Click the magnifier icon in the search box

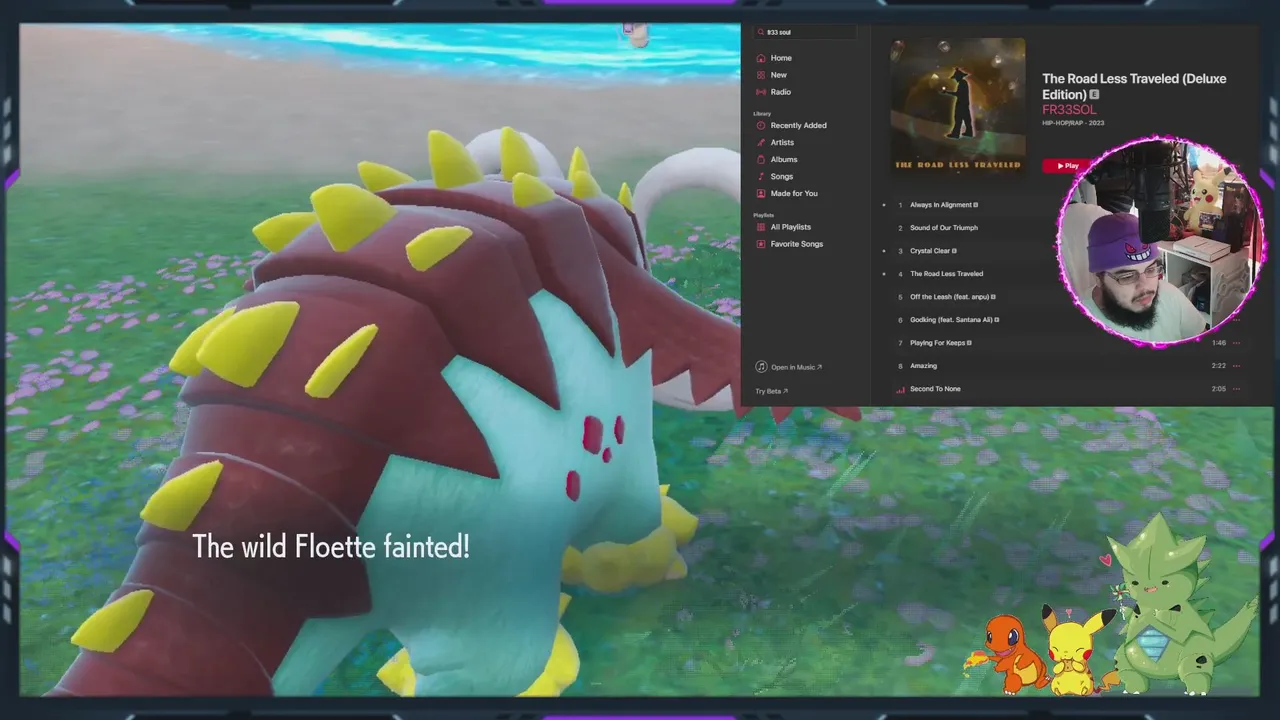(x=761, y=32)
